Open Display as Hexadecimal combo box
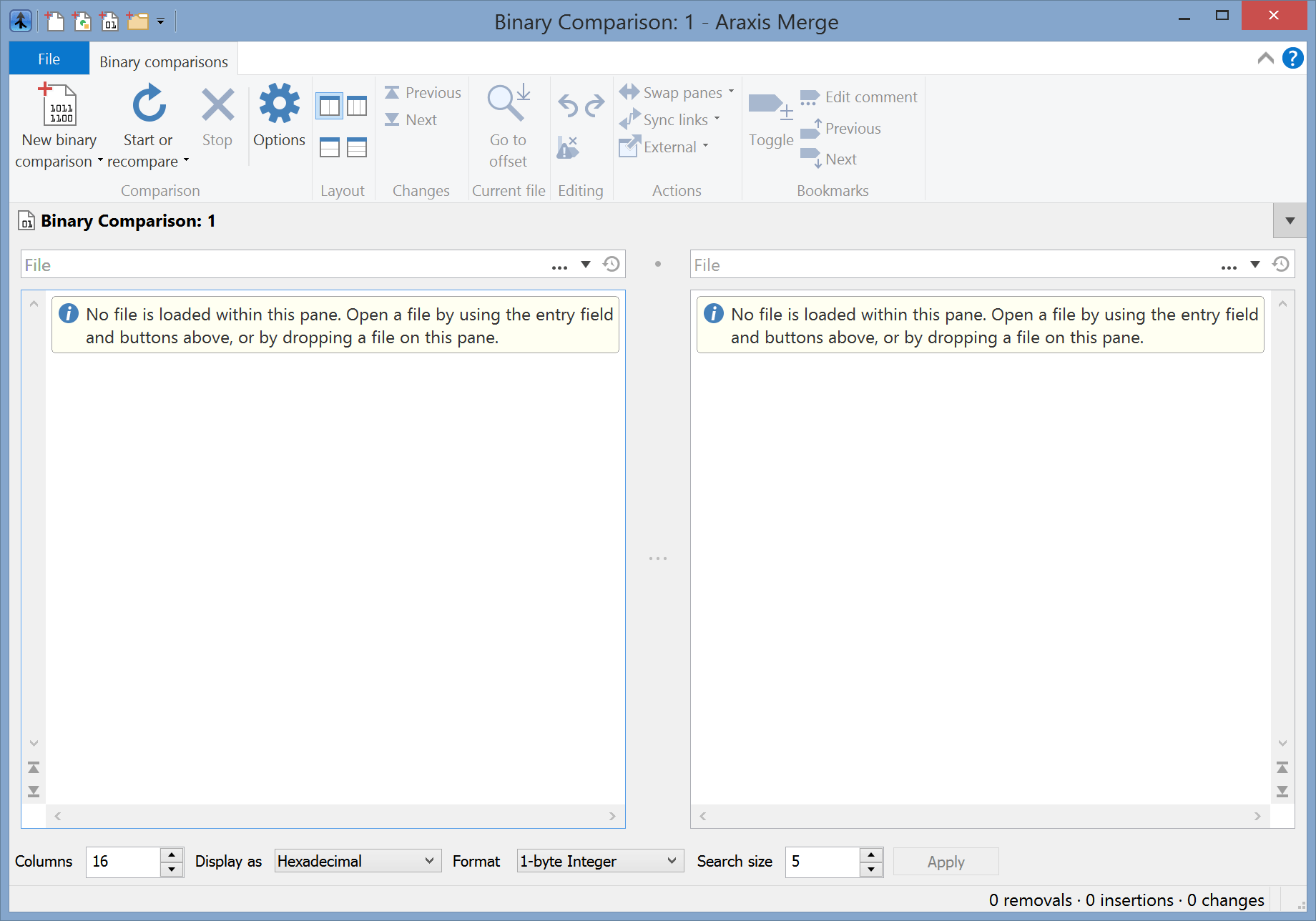 pos(358,861)
